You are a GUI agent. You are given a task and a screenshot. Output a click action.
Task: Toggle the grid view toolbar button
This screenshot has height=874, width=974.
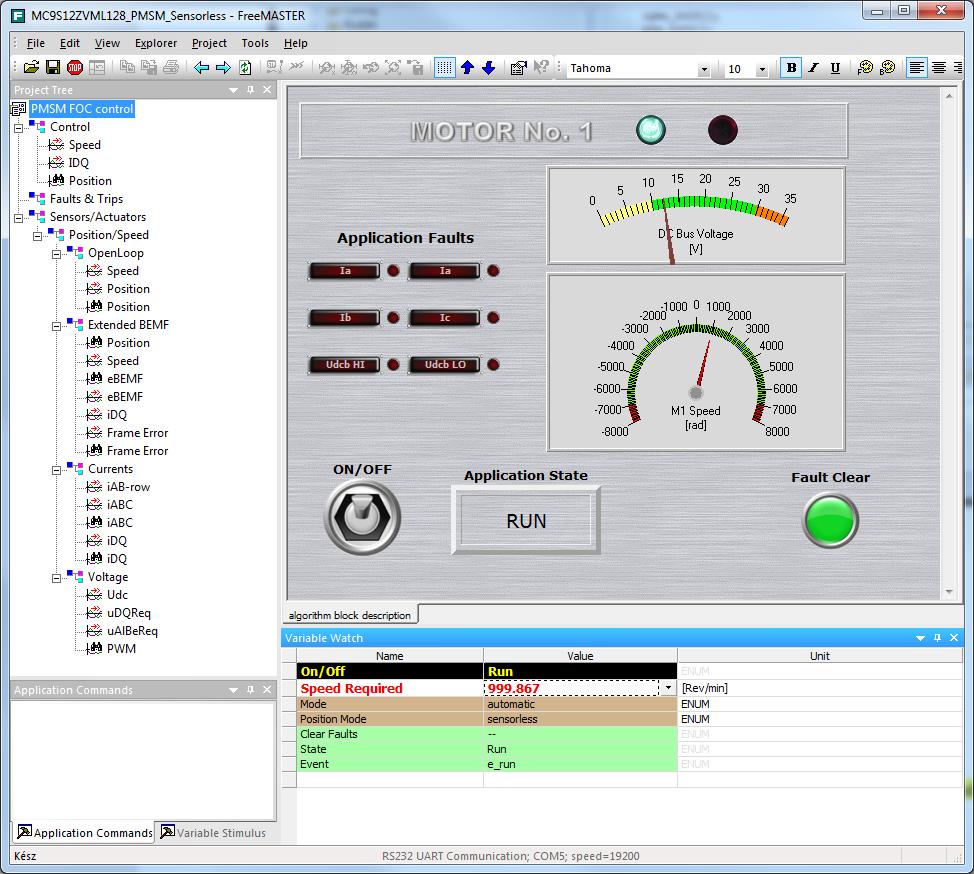pos(444,67)
